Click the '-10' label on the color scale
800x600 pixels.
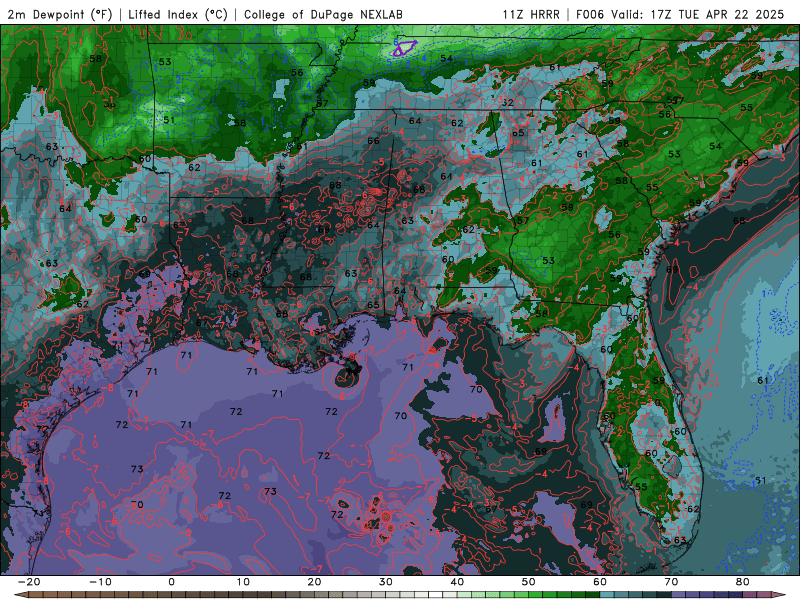[100, 582]
